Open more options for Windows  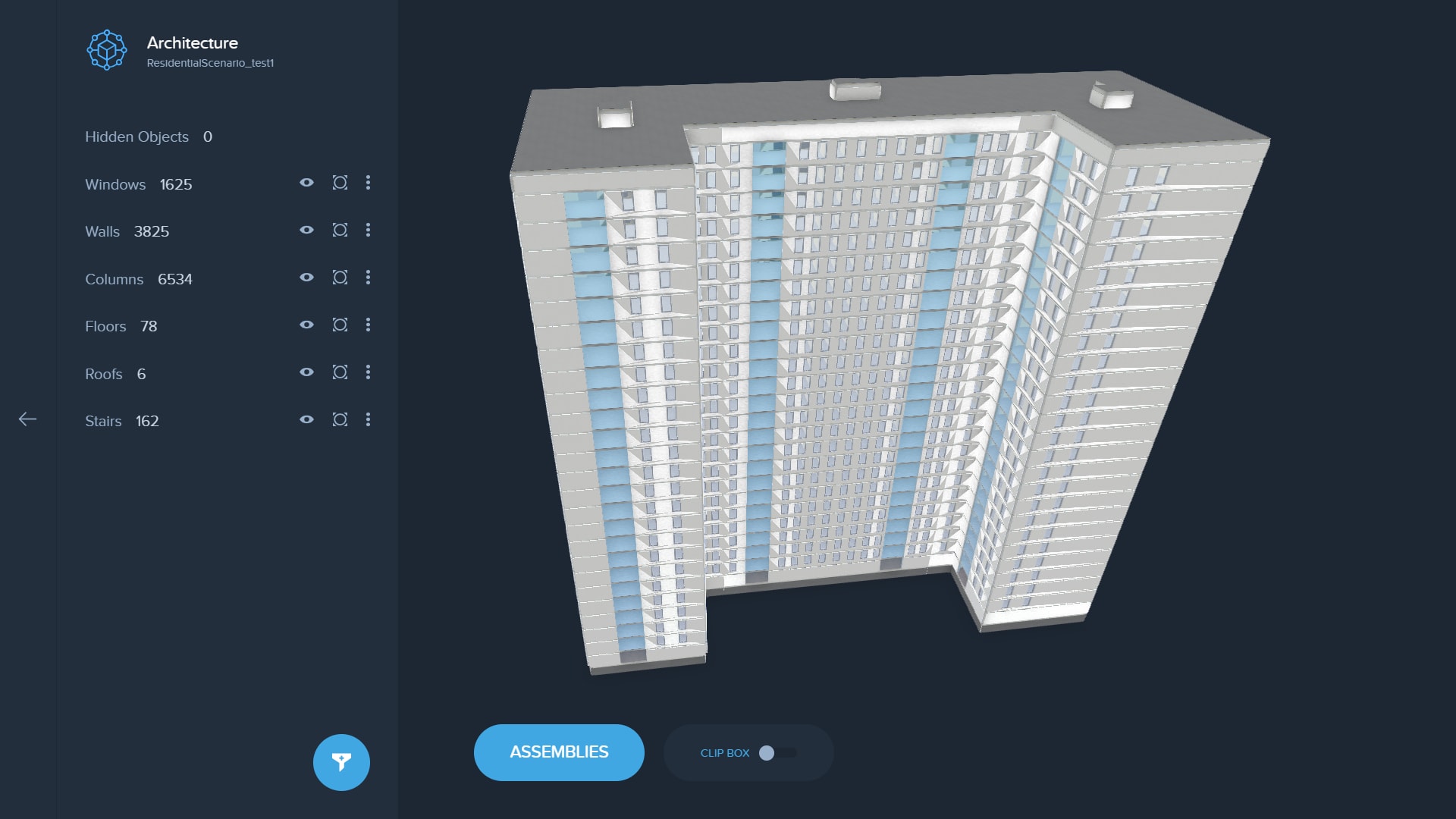369,183
